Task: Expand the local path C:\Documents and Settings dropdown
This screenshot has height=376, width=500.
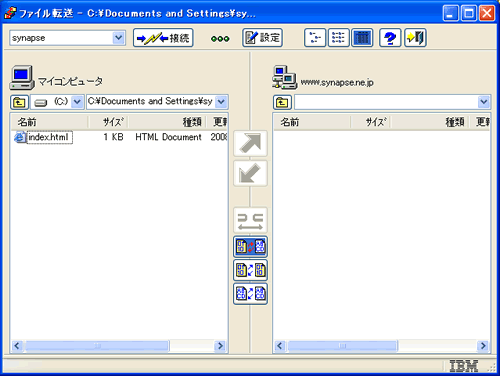Action: [221, 102]
